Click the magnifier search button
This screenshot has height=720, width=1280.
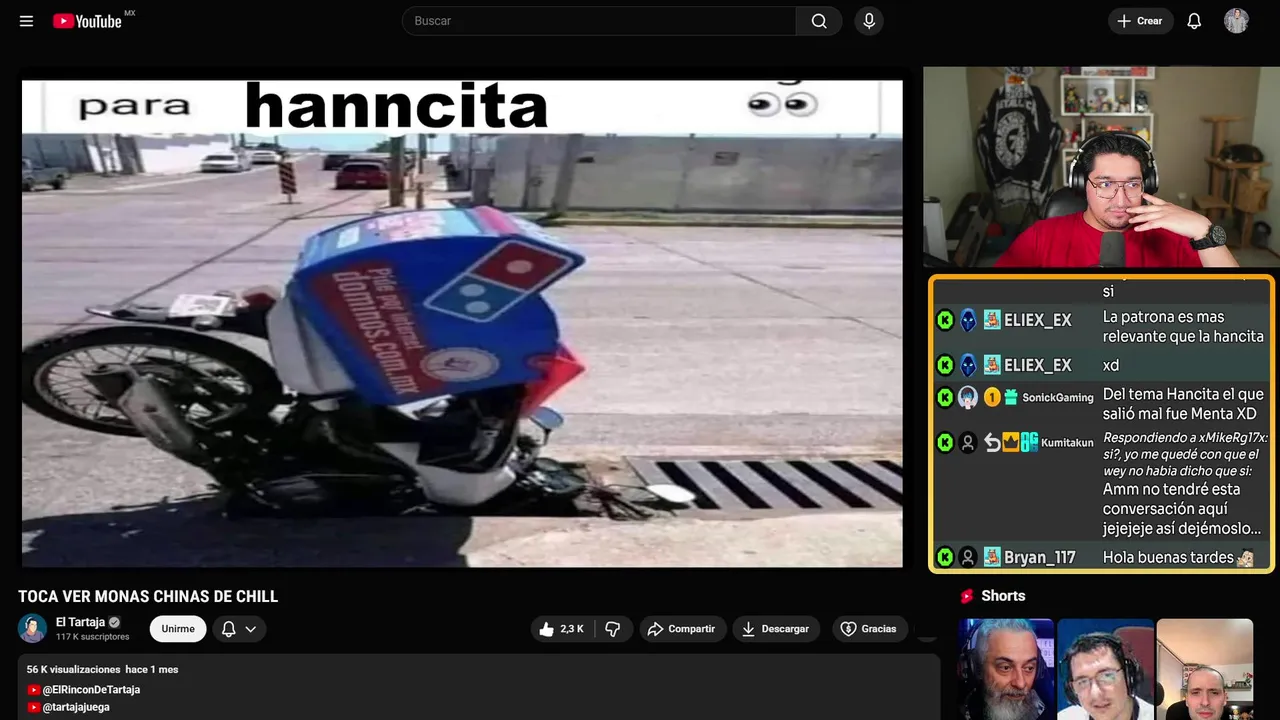pos(819,21)
